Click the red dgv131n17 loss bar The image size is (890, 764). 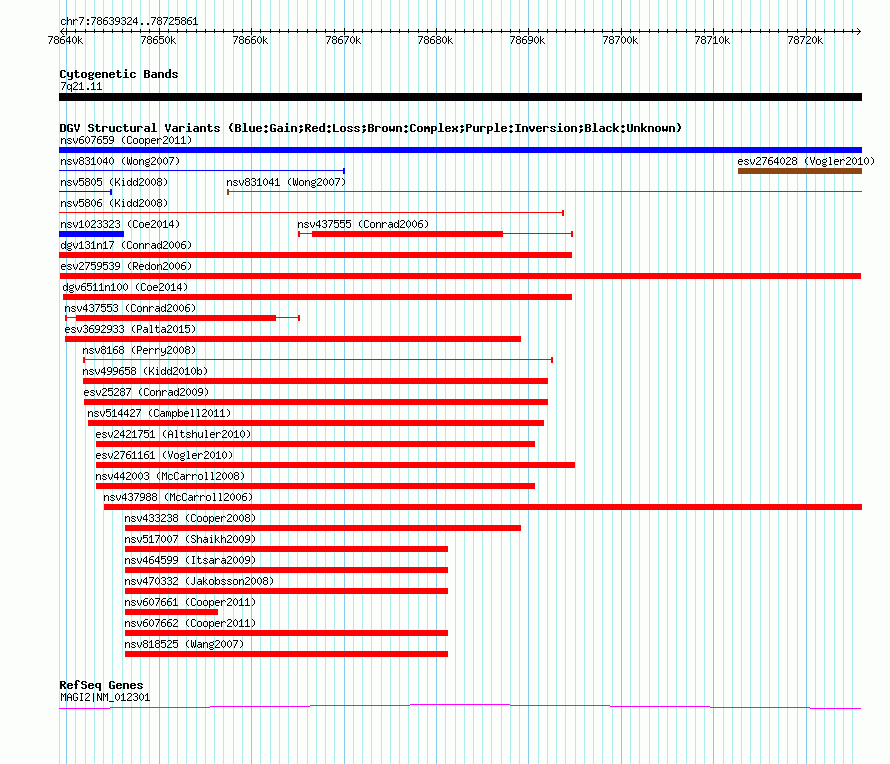point(316,255)
